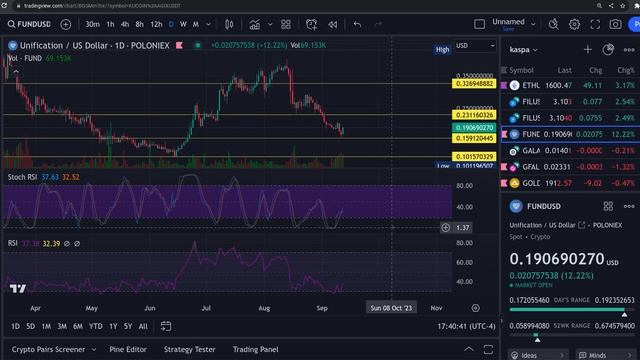
Task: Sort the watchlist by Chg% column
Action: coord(626,70)
